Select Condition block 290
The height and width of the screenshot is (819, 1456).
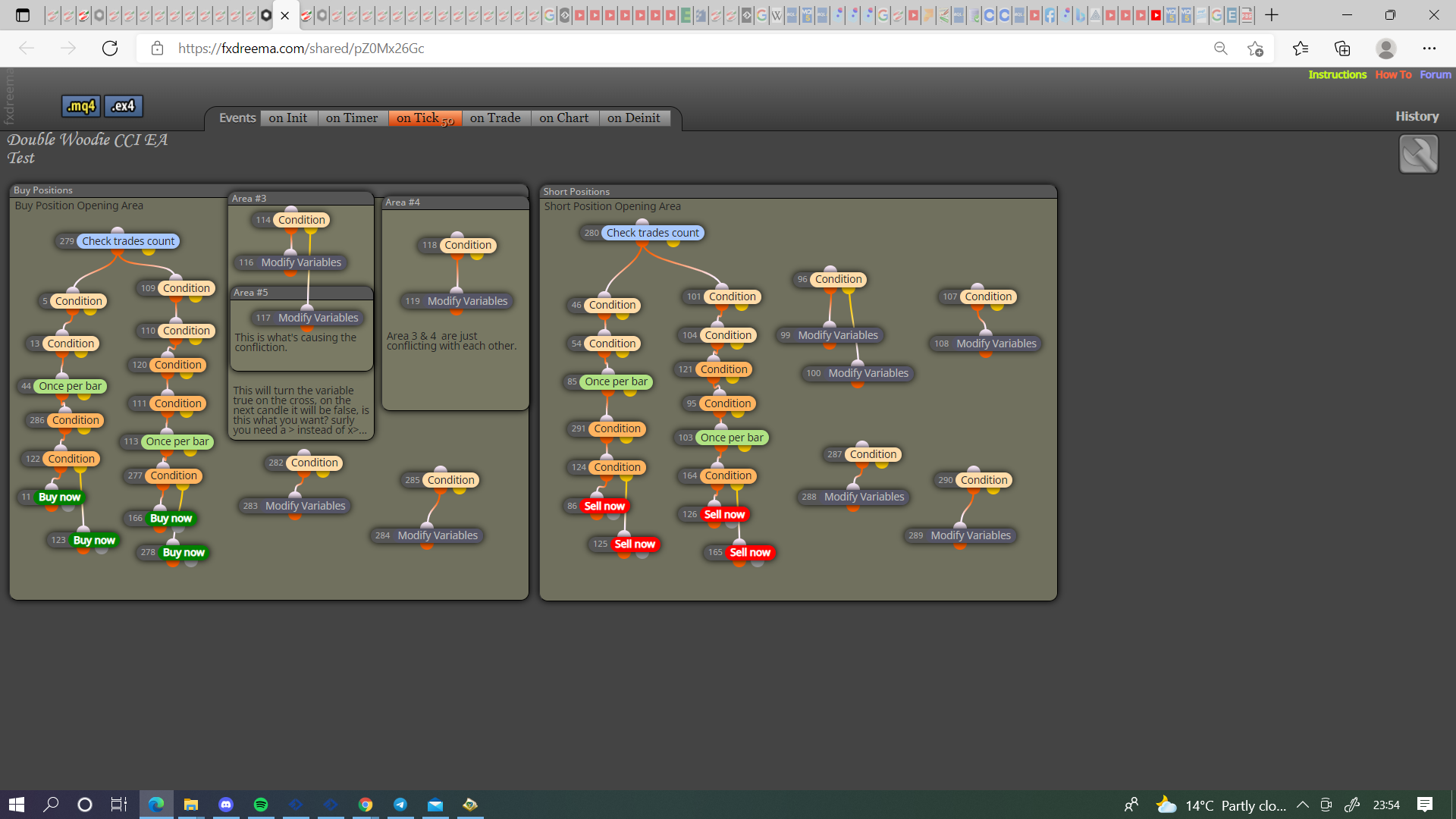(x=974, y=480)
